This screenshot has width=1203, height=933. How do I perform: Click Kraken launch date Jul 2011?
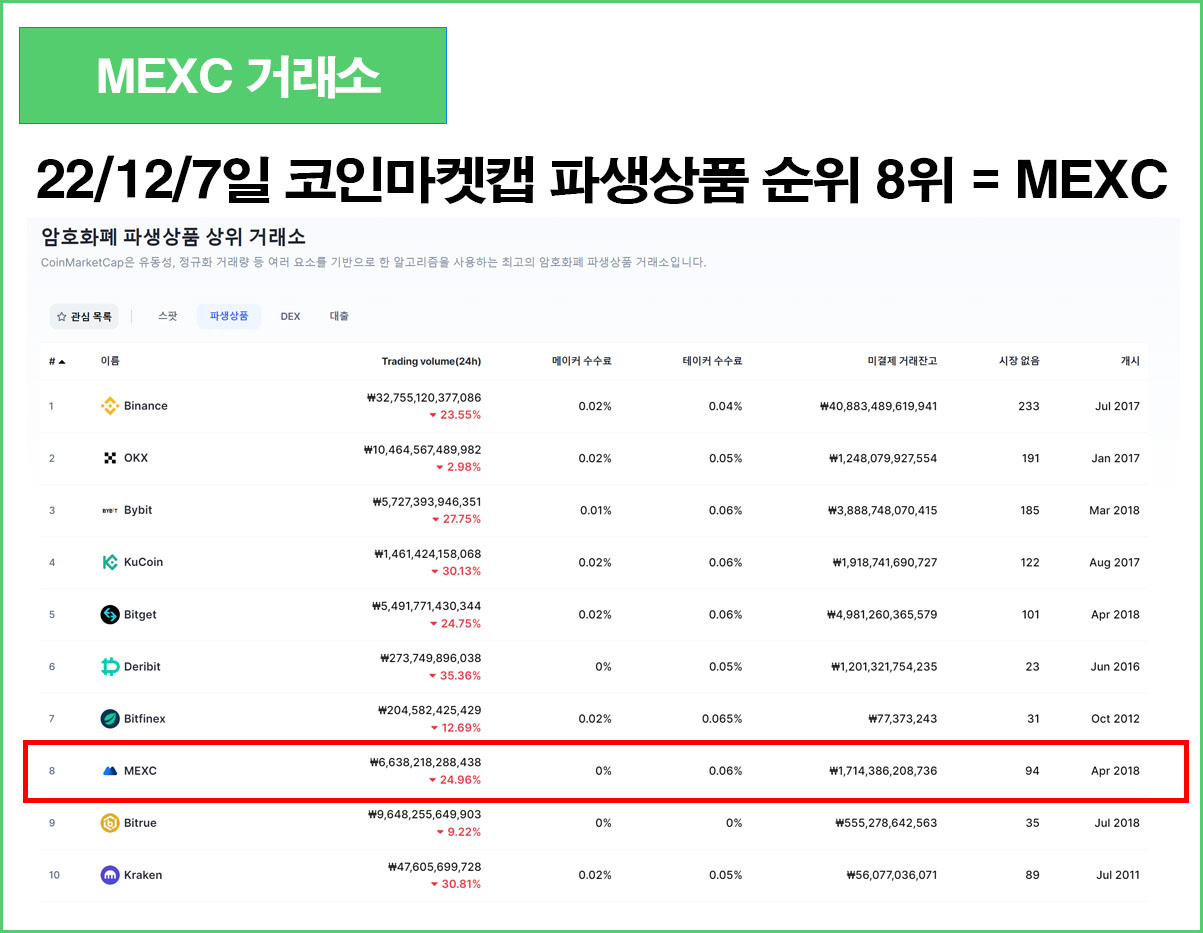coord(1117,875)
